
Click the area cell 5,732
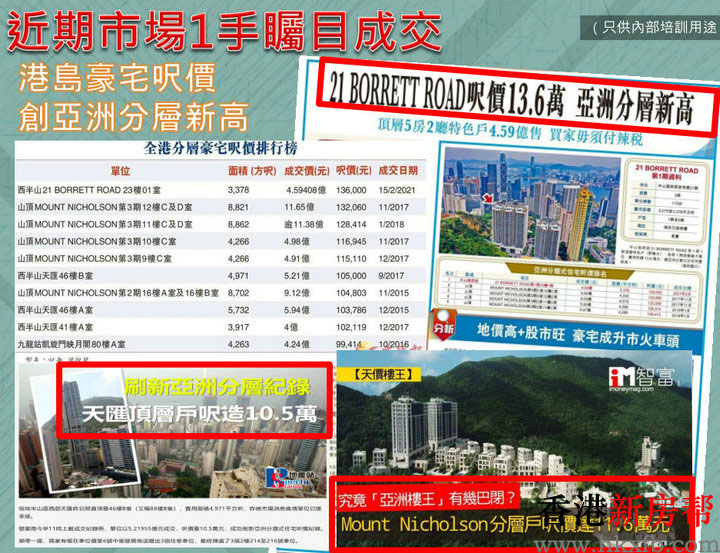238,310
